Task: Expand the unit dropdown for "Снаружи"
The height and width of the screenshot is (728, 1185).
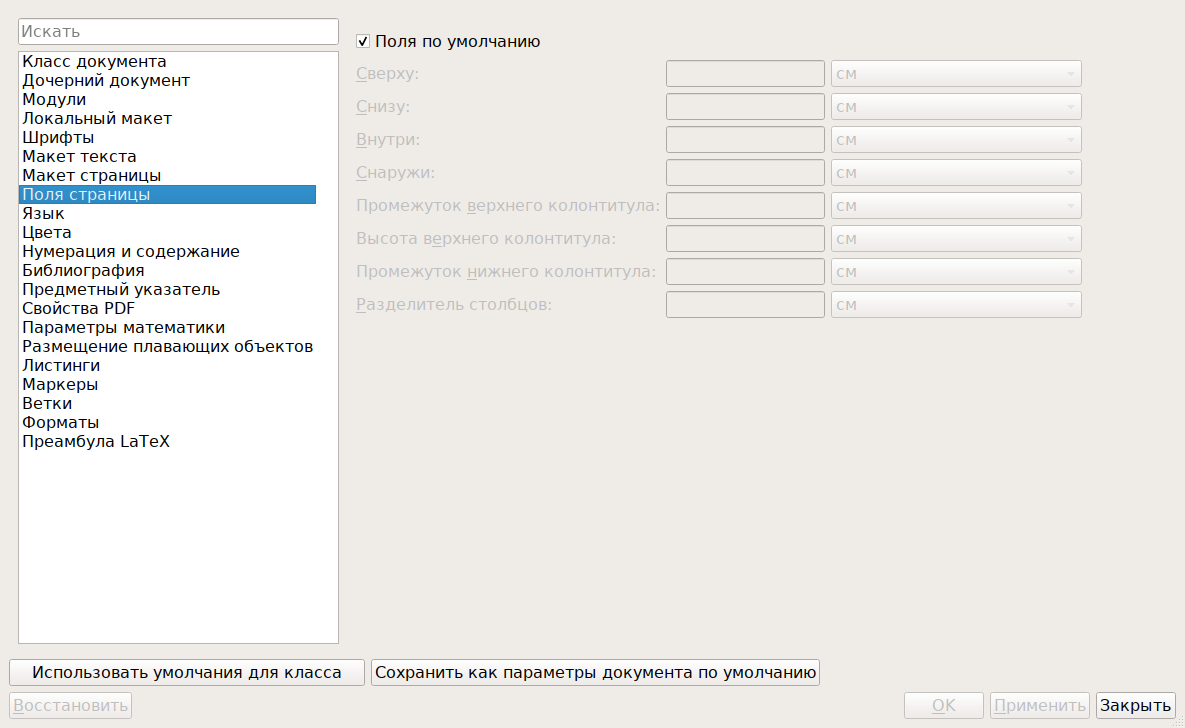Action: pyautogui.click(x=956, y=173)
